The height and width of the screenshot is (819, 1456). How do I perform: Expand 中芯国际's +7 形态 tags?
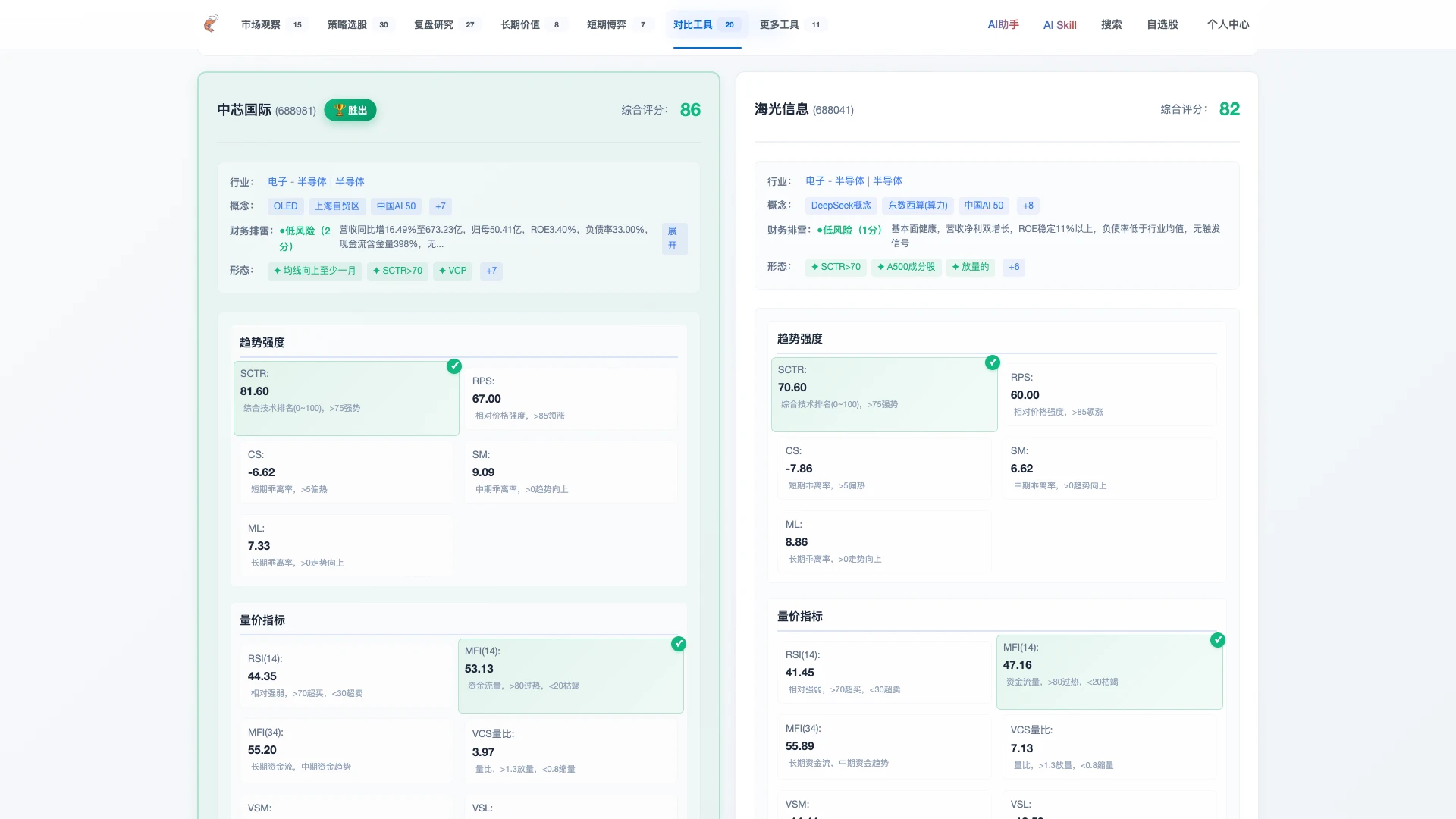pos(491,271)
